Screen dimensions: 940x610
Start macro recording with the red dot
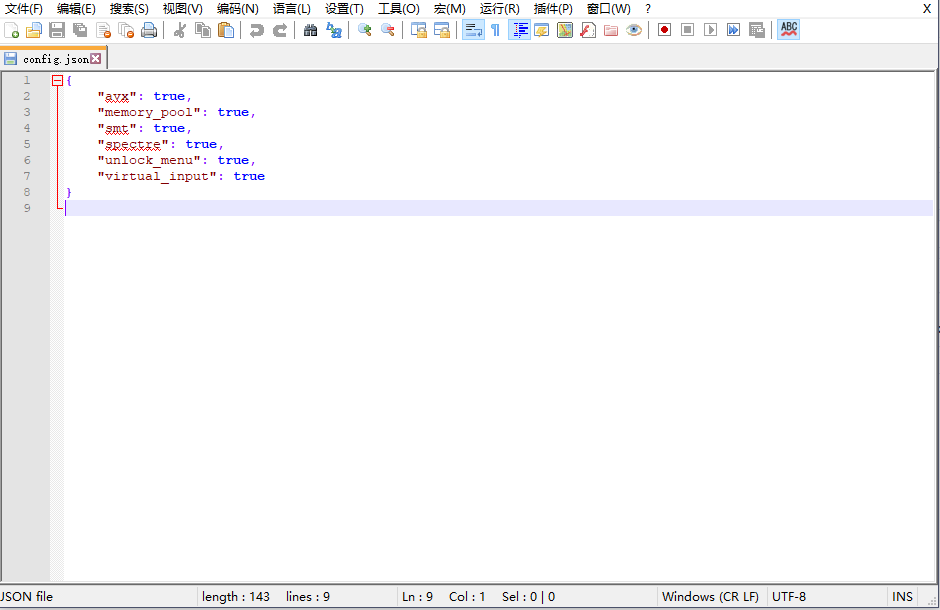pos(664,30)
